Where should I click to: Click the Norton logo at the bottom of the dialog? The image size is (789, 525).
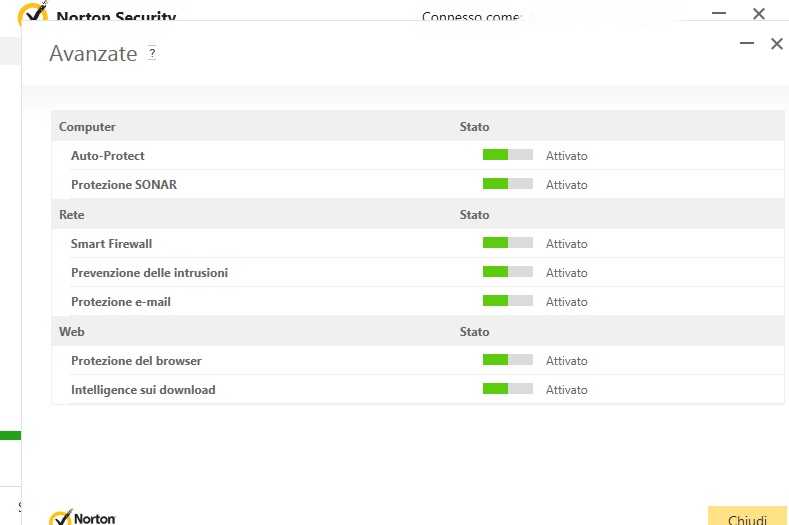[82, 517]
